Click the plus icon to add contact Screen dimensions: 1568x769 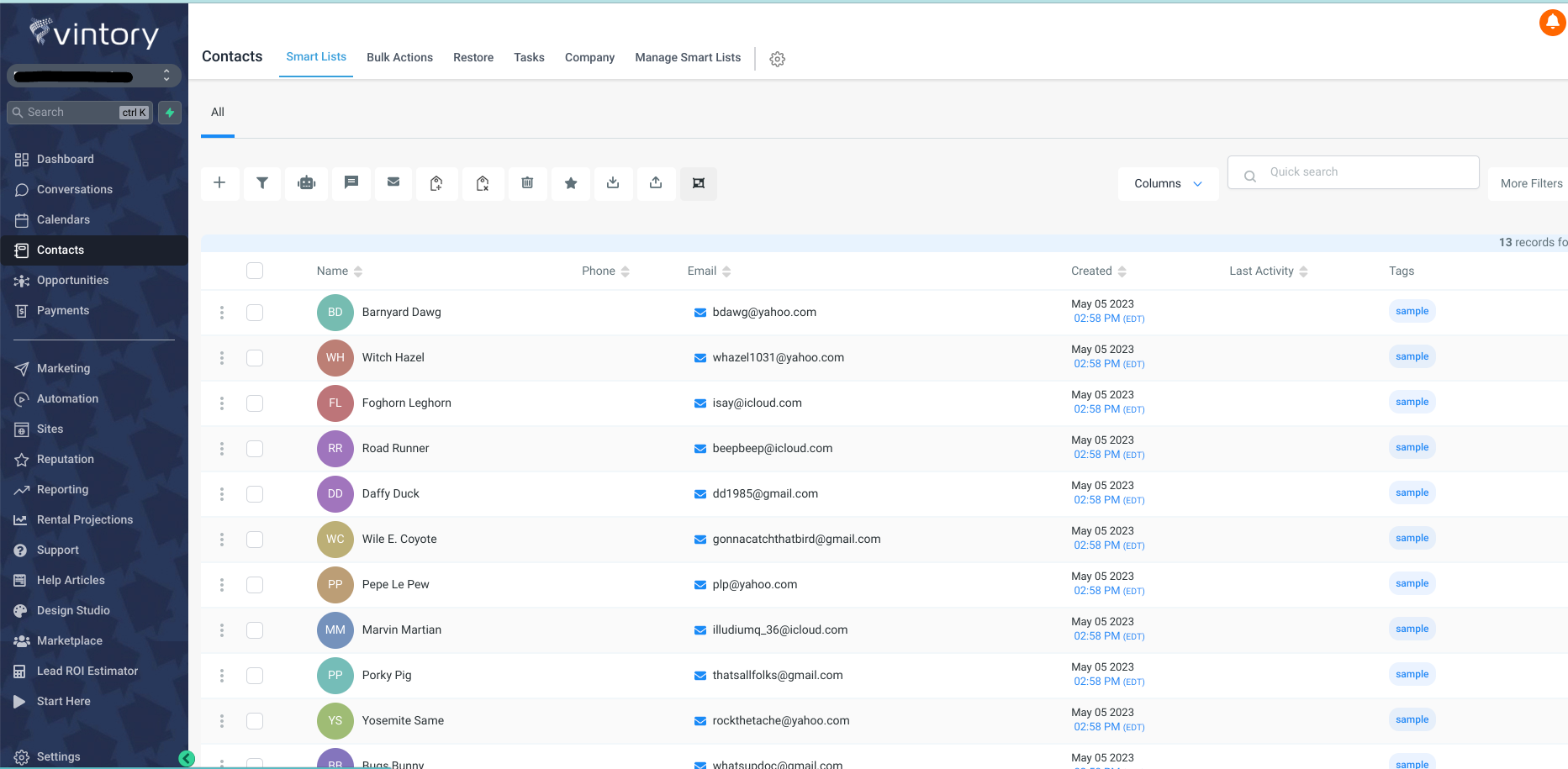pos(219,183)
